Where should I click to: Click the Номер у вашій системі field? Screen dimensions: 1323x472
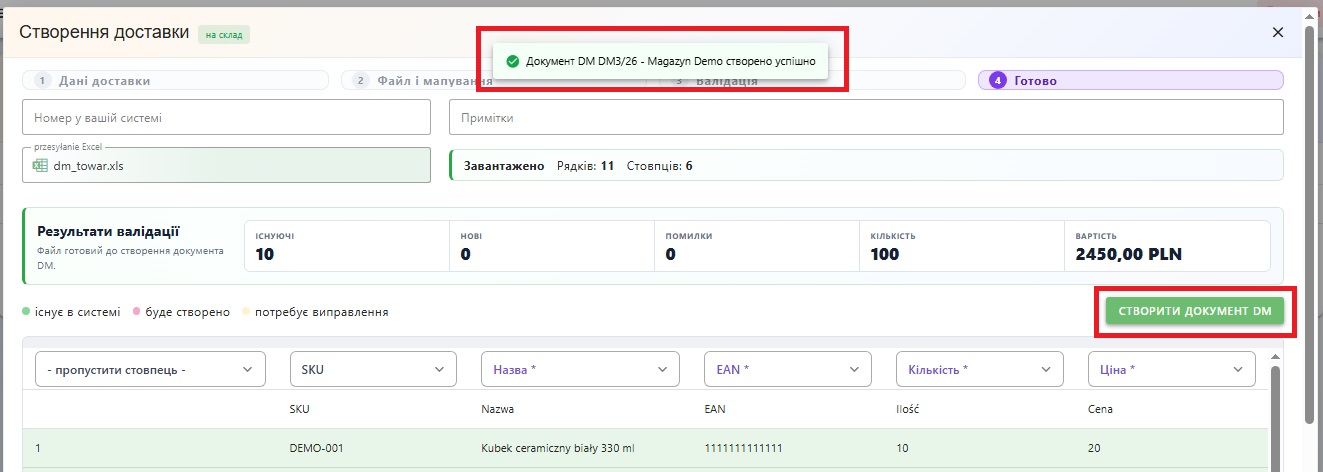(226, 117)
